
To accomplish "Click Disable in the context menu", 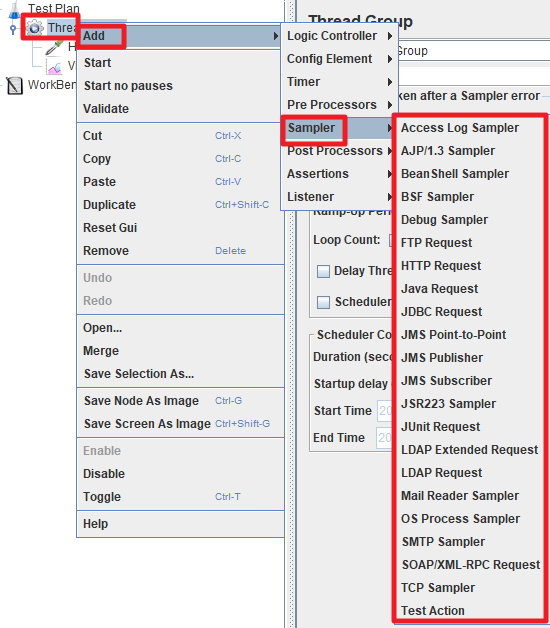I will click(180, 474).
